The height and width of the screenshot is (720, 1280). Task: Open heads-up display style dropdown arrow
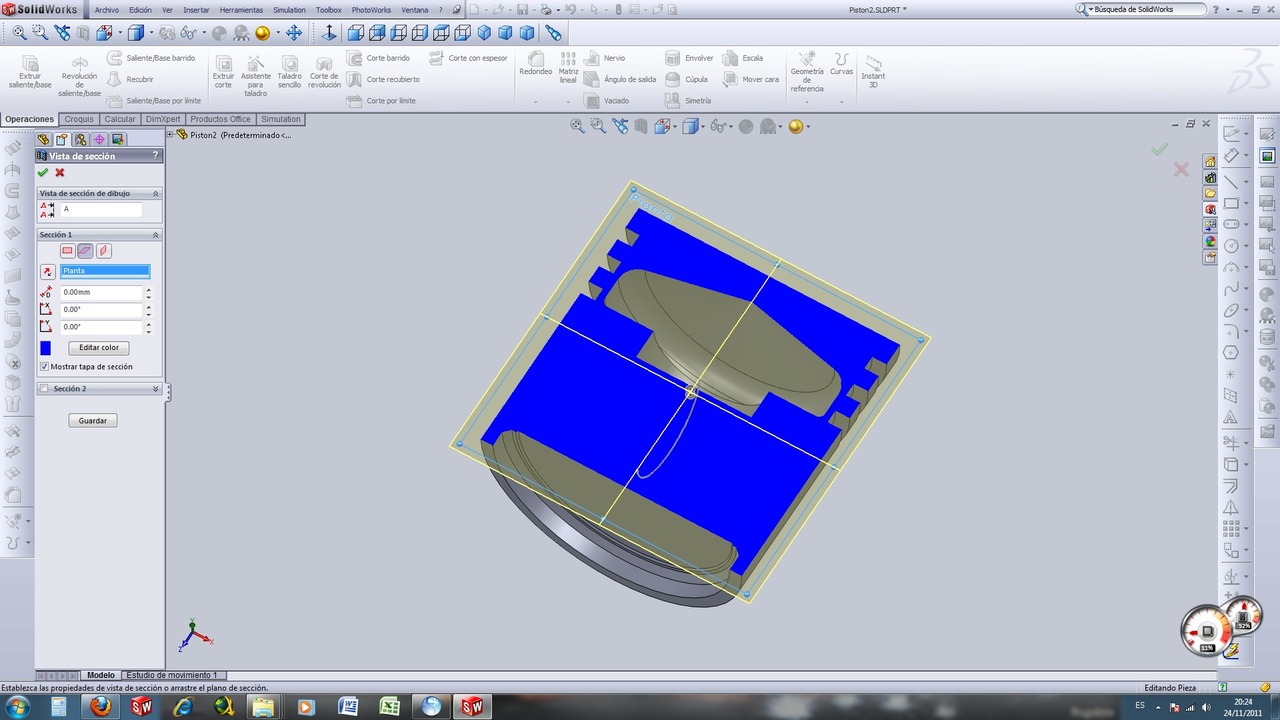(704, 127)
